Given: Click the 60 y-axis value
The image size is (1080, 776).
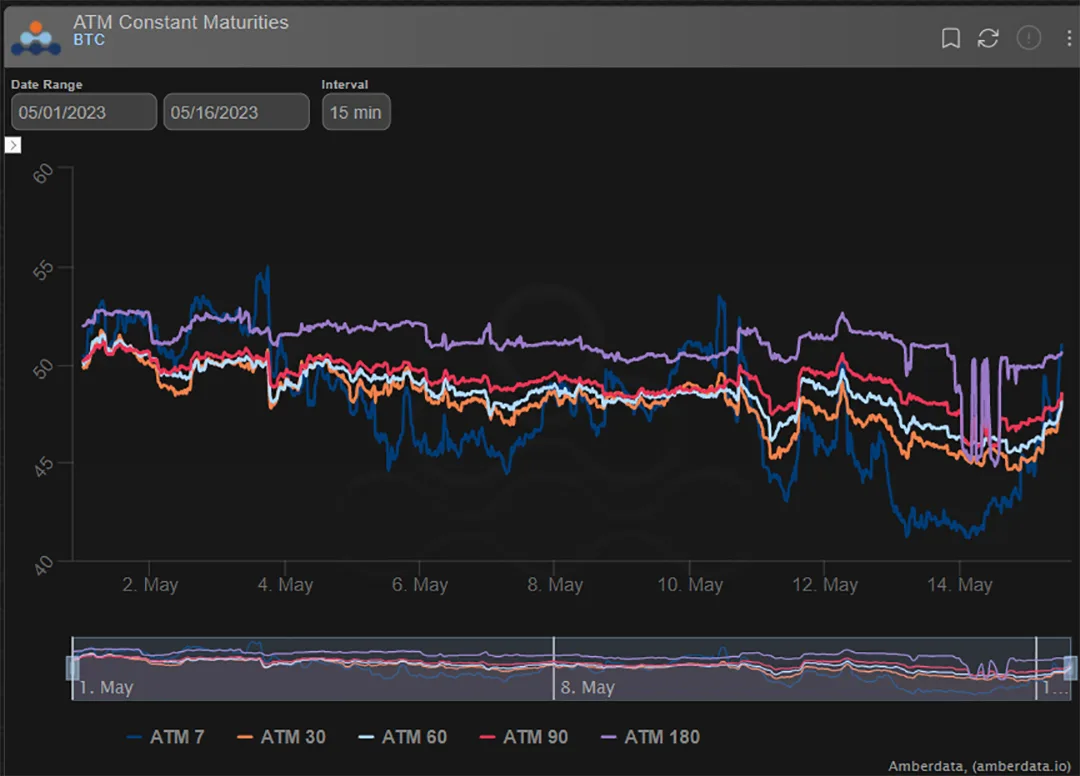Looking at the screenshot, I should coord(43,174).
